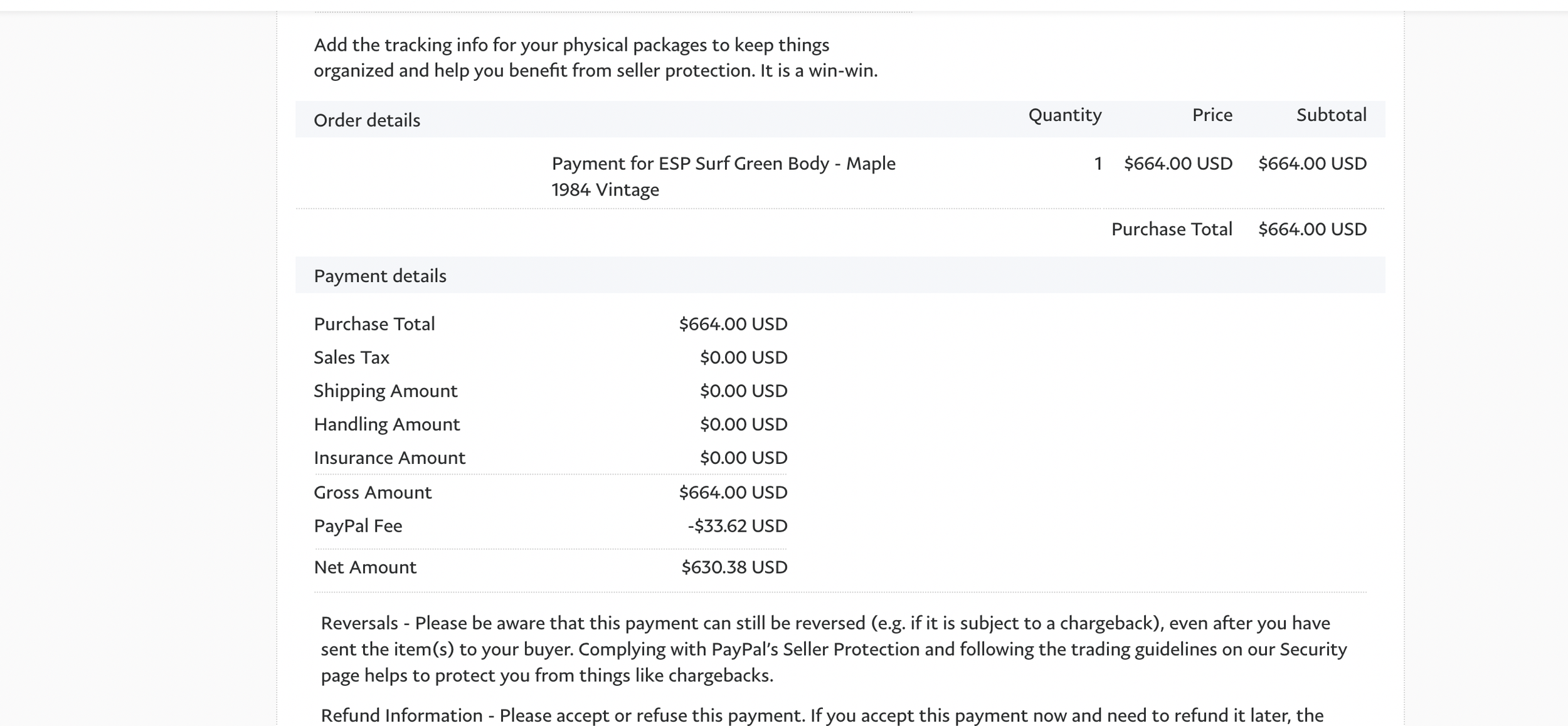Click the Purchase Total label under order details

tap(1171, 229)
